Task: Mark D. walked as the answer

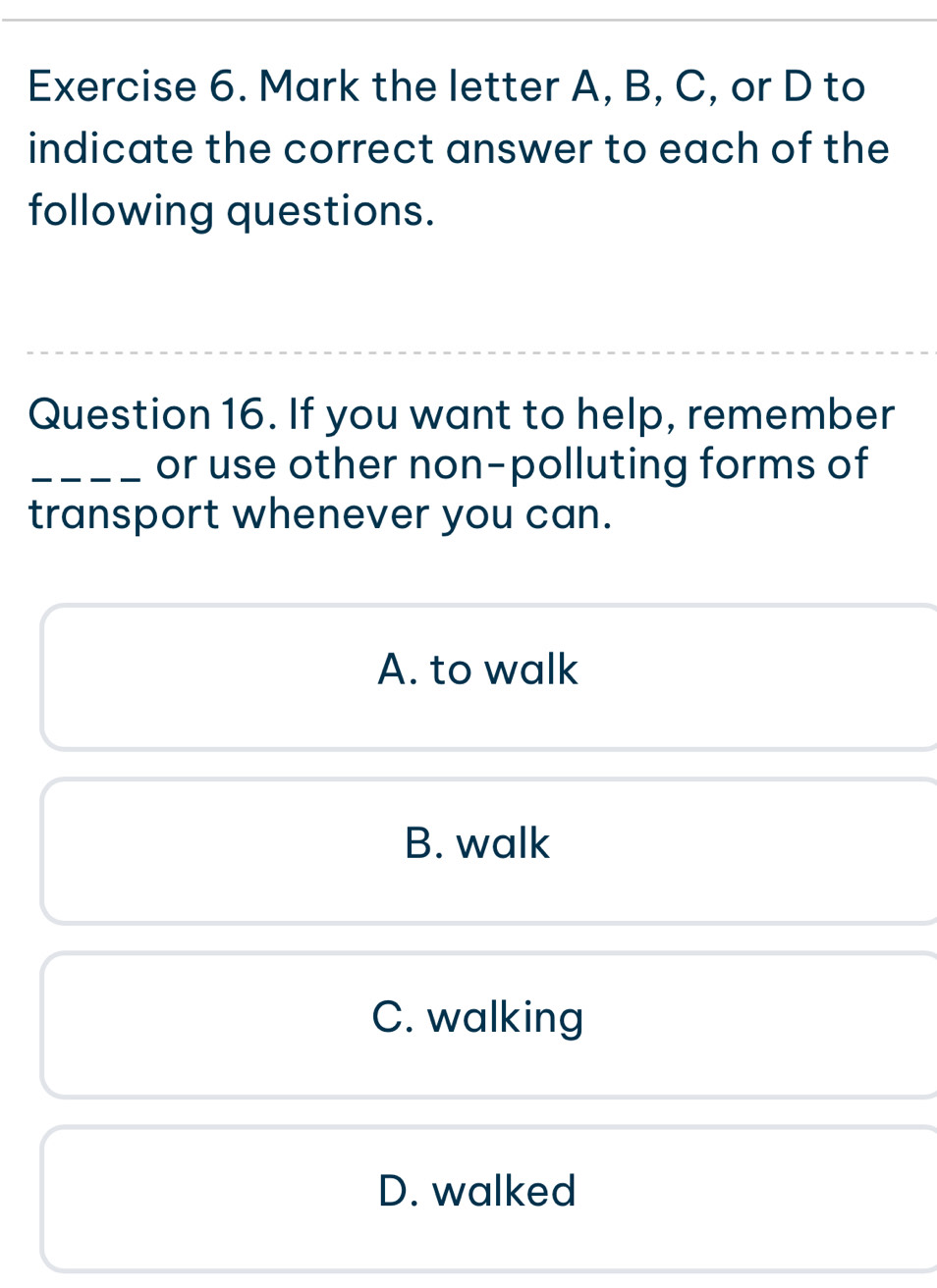Action: click(488, 1199)
